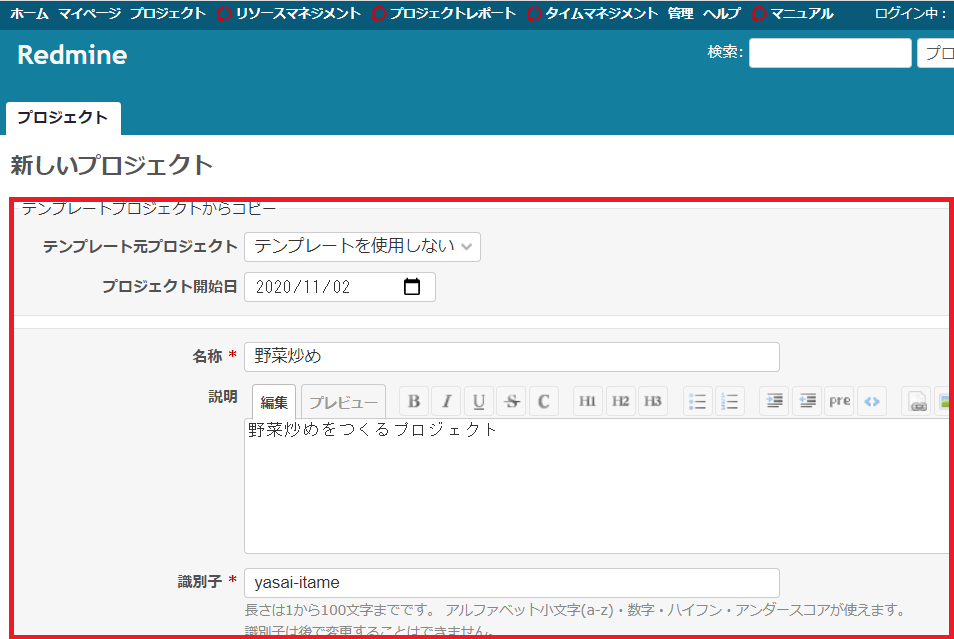This screenshot has height=639, width=954.
Task: Insert inline code with C button
Action: (544, 401)
